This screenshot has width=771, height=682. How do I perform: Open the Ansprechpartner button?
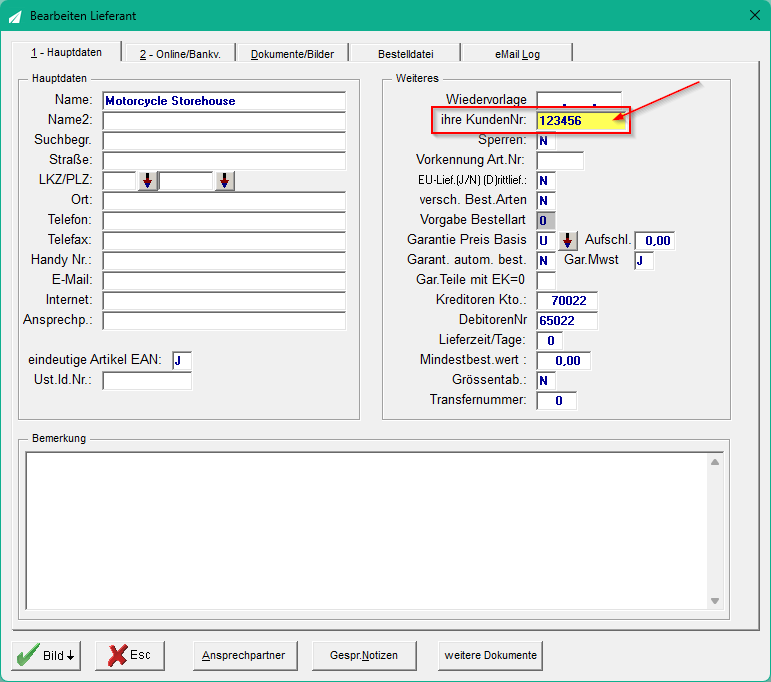(x=245, y=655)
